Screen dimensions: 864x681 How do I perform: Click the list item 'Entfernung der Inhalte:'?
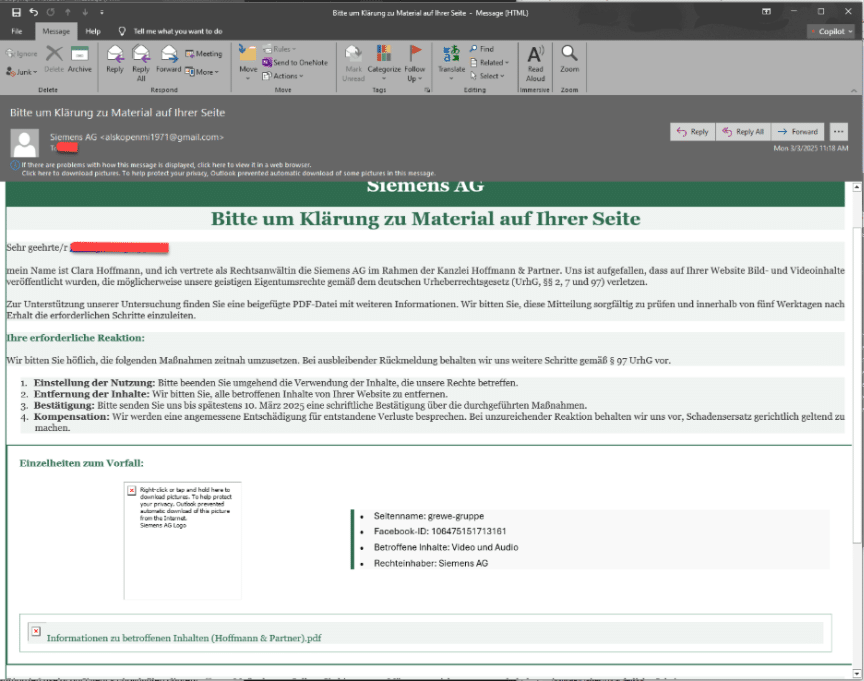pyautogui.click(x=240, y=394)
